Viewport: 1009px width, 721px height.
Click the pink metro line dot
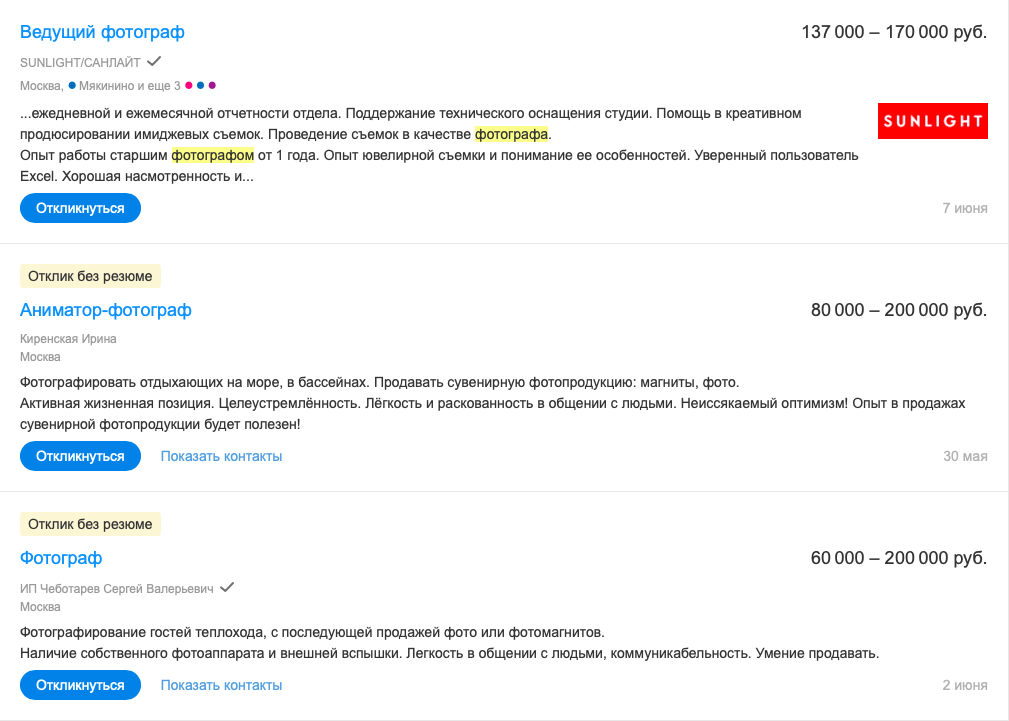click(x=189, y=85)
